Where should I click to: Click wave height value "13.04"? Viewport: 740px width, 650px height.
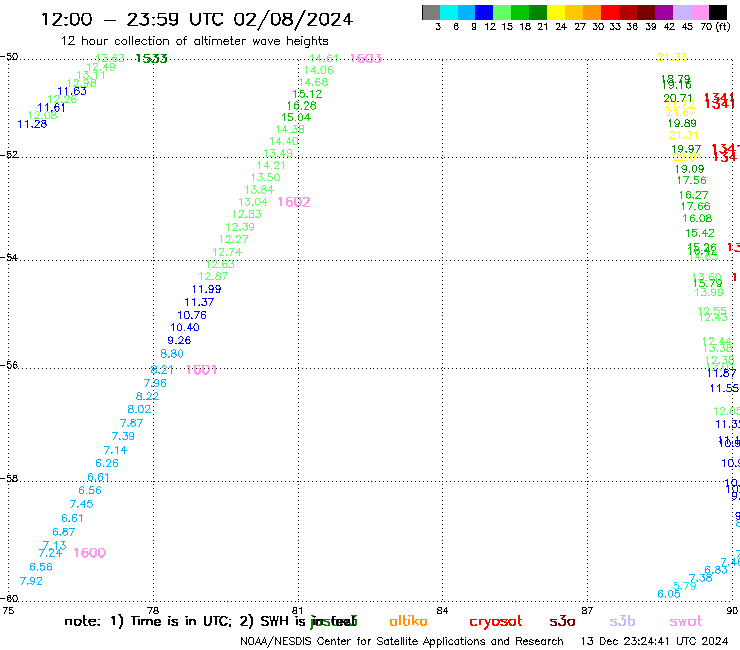tap(253, 202)
